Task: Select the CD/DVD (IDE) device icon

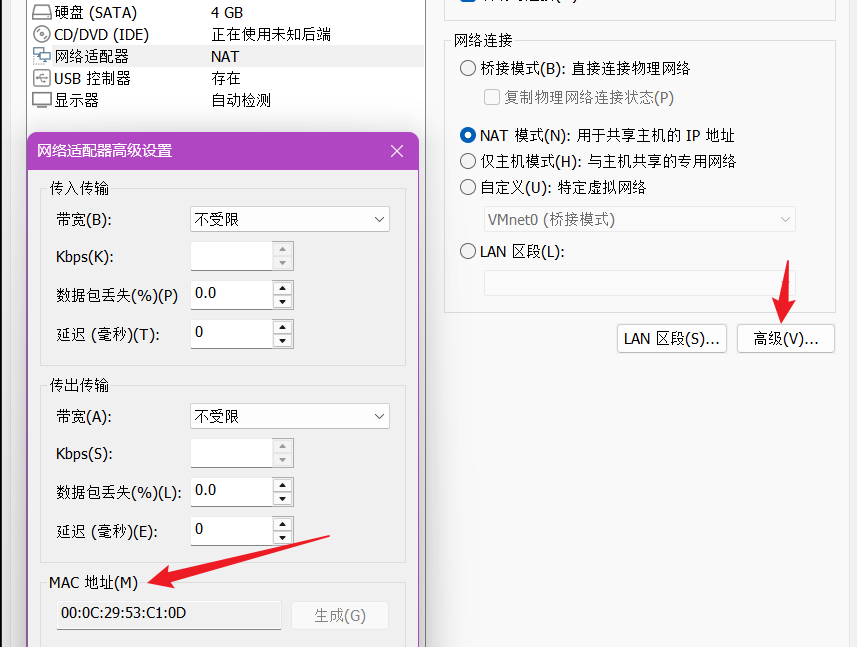Action: 42,34
